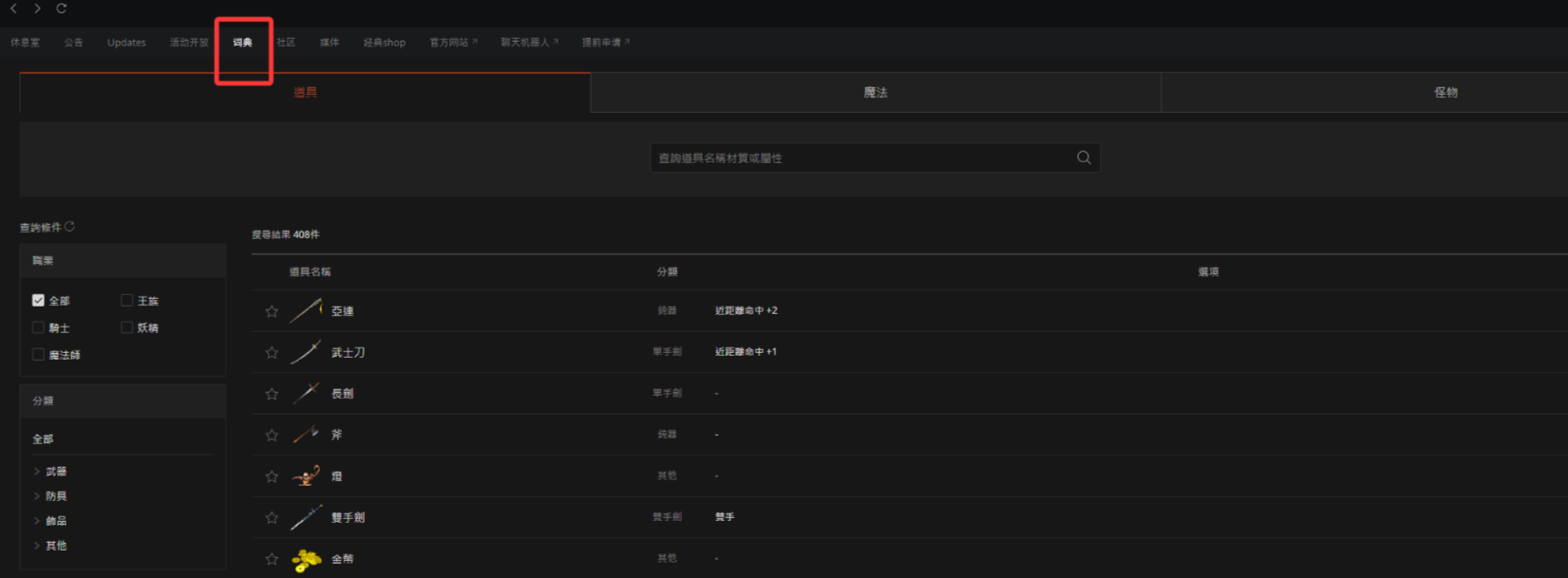Check the 妖精 class checkbox
The image size is (1568, 578).
click(126, 327)
